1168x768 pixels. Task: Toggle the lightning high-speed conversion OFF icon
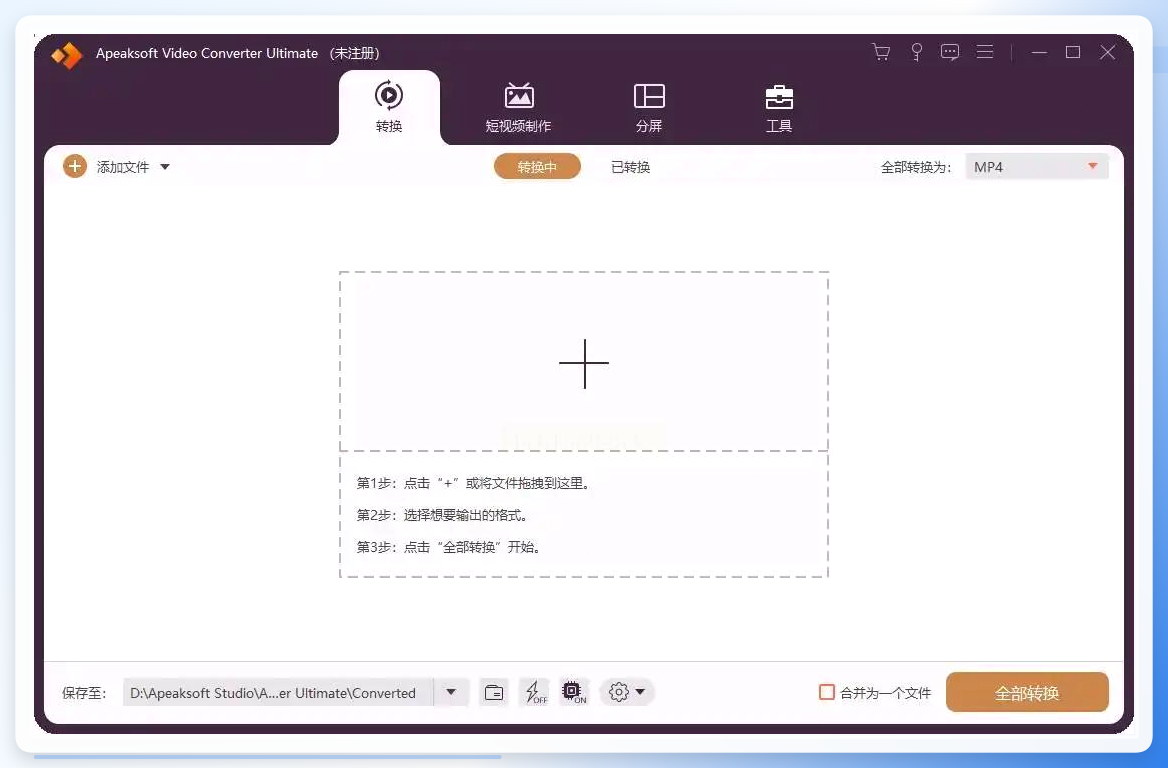[x=536, y=692]
